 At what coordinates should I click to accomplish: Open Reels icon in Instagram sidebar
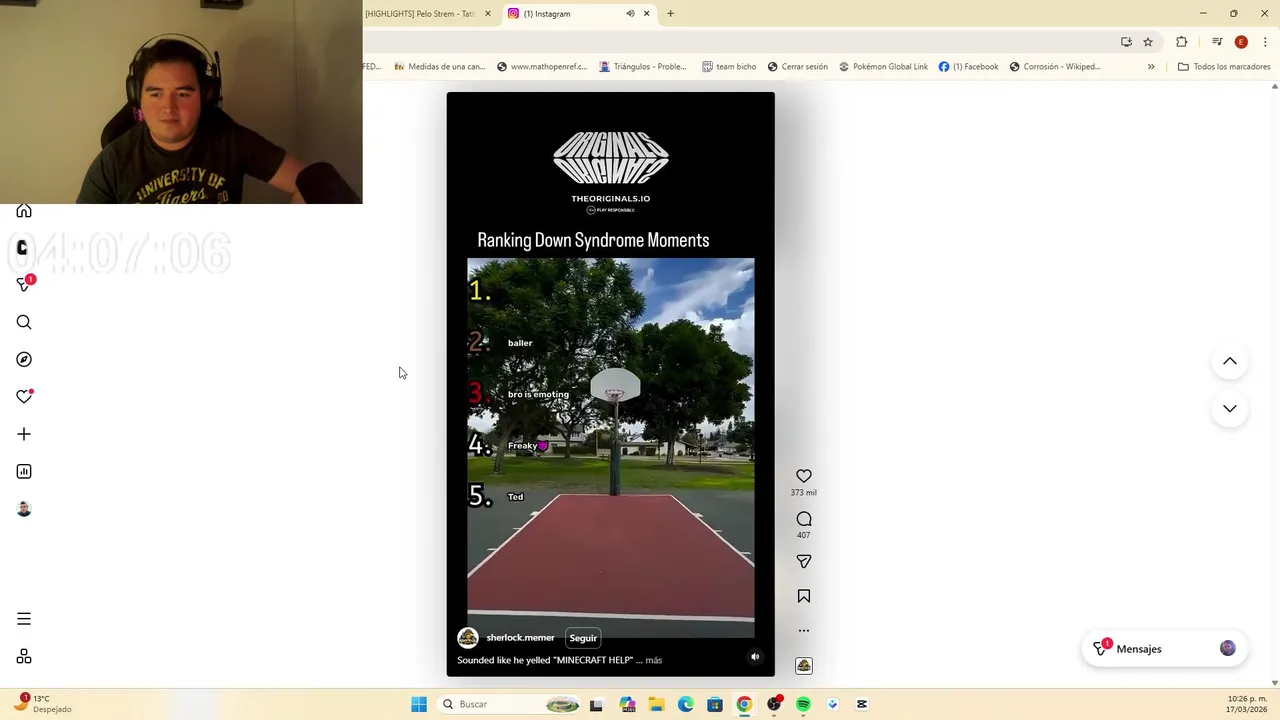click(22, 247)
